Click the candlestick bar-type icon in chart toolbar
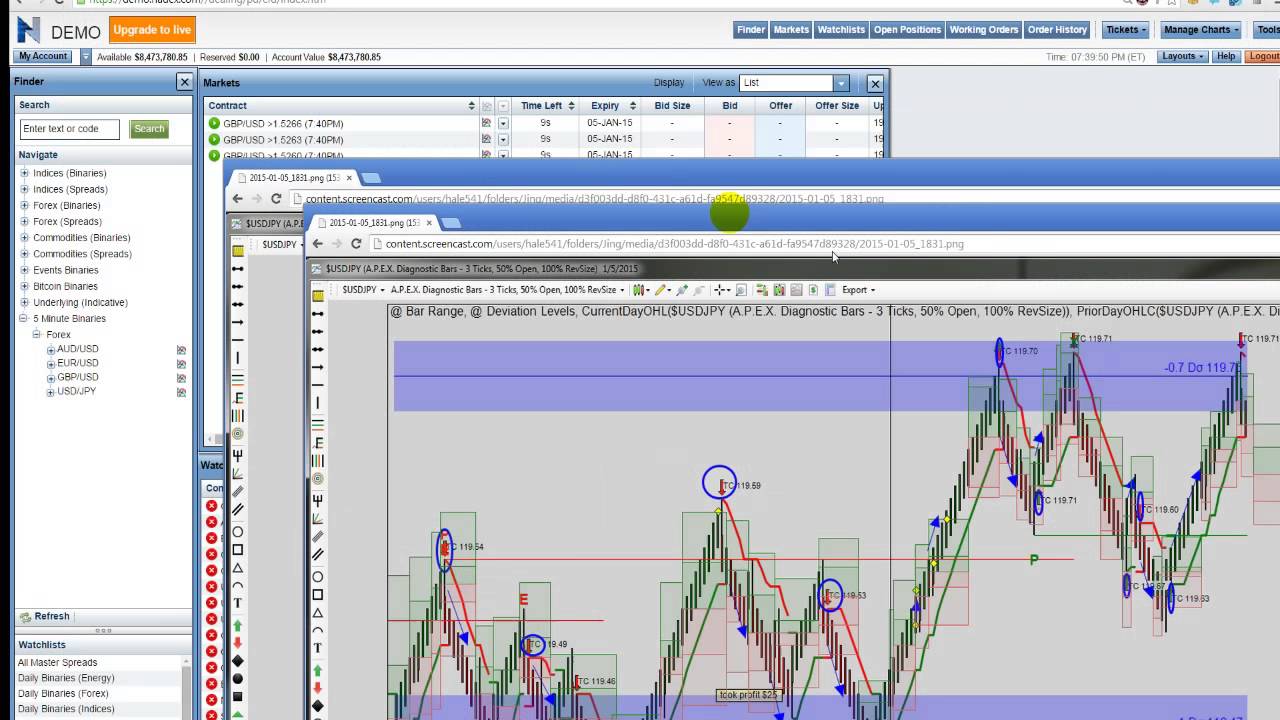Image resolution: width=1280 pixels, height=720 pixels. click(638, 290)
